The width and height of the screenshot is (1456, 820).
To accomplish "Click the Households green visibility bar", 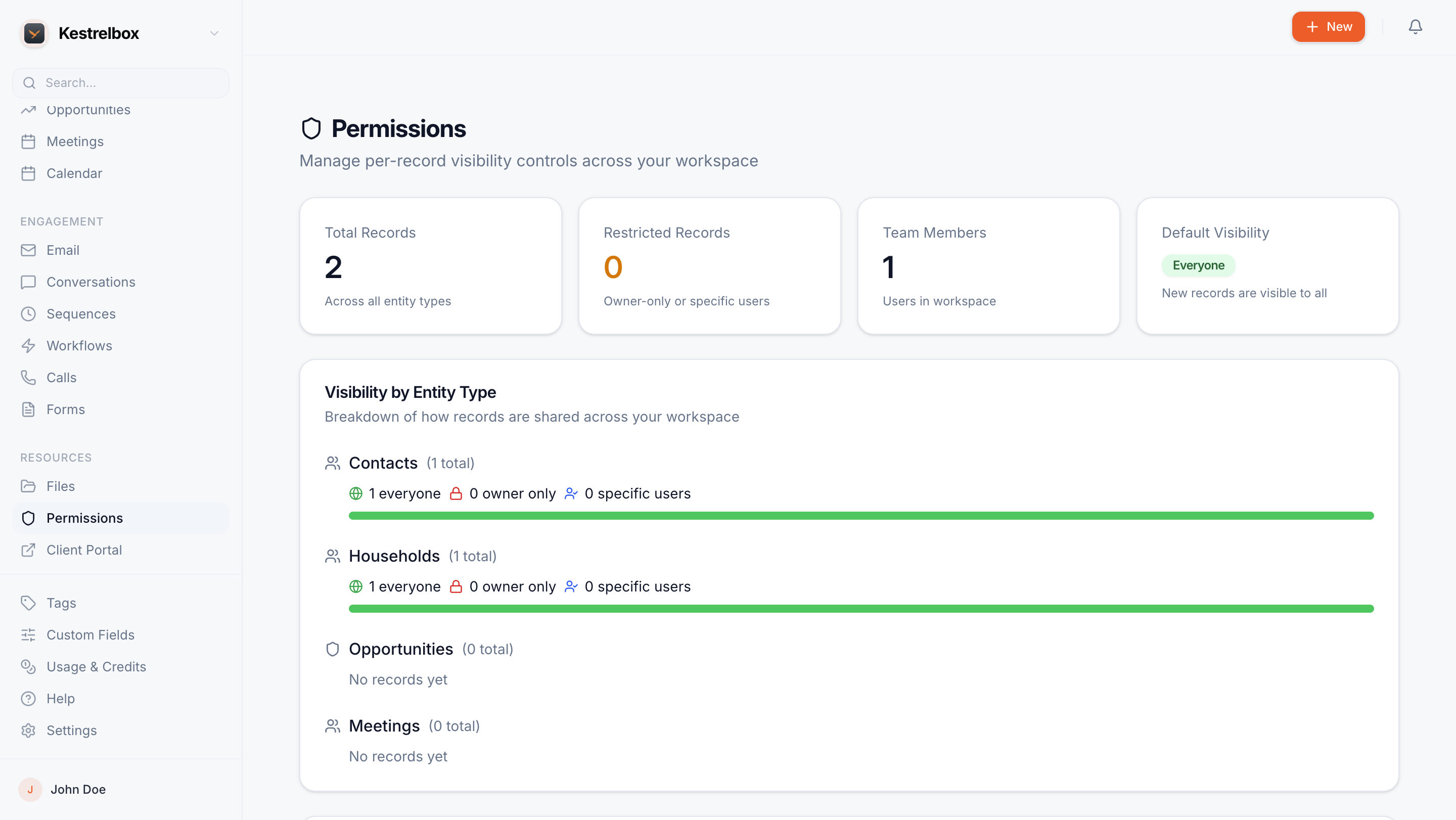I will click(861, 609).
